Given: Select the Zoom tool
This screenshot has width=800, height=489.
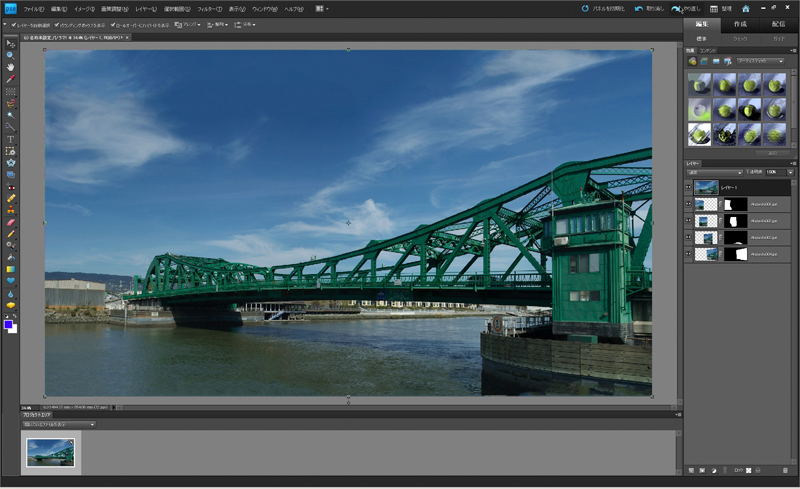Looking at the screenshot, I should click(x=11, y=55).
